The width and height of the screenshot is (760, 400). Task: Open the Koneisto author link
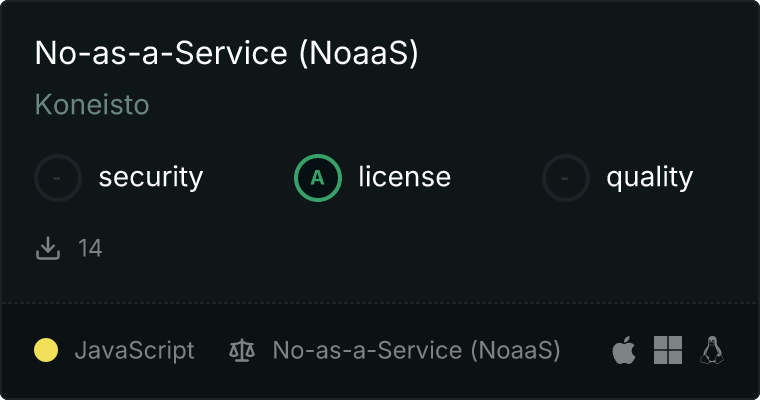(x=92, y=105)
